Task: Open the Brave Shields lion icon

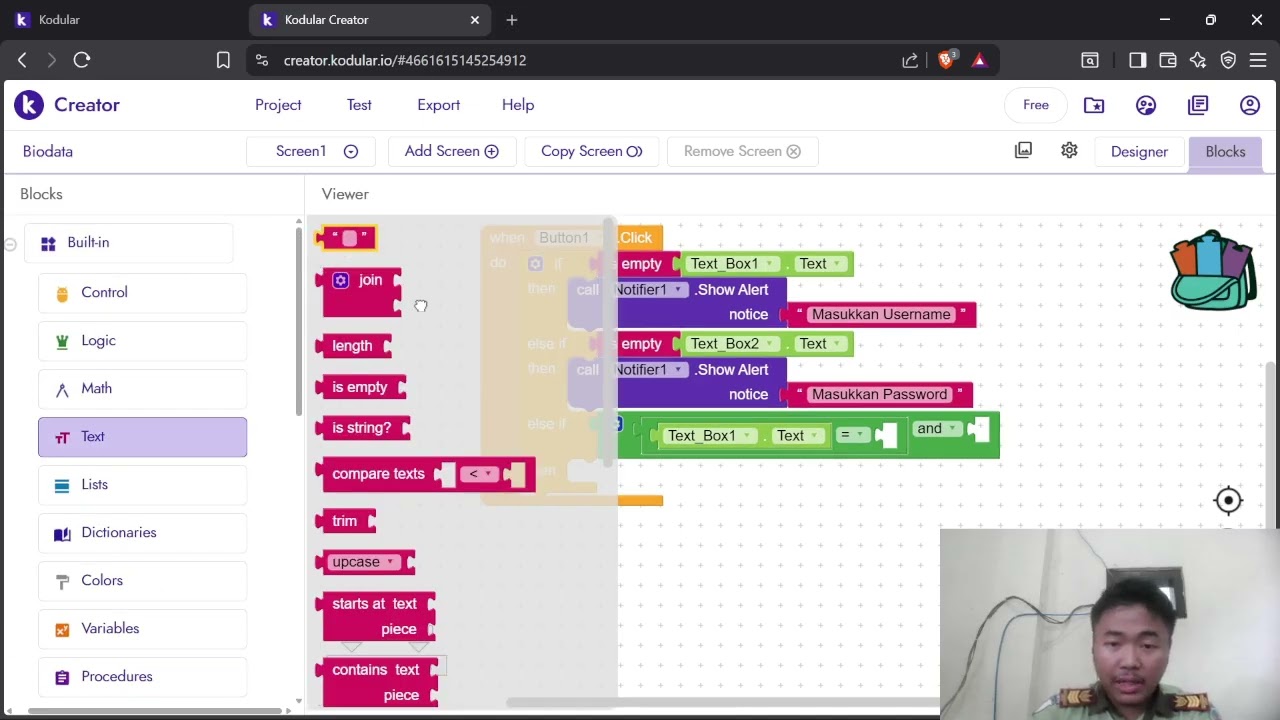Action: click(946, 60)
